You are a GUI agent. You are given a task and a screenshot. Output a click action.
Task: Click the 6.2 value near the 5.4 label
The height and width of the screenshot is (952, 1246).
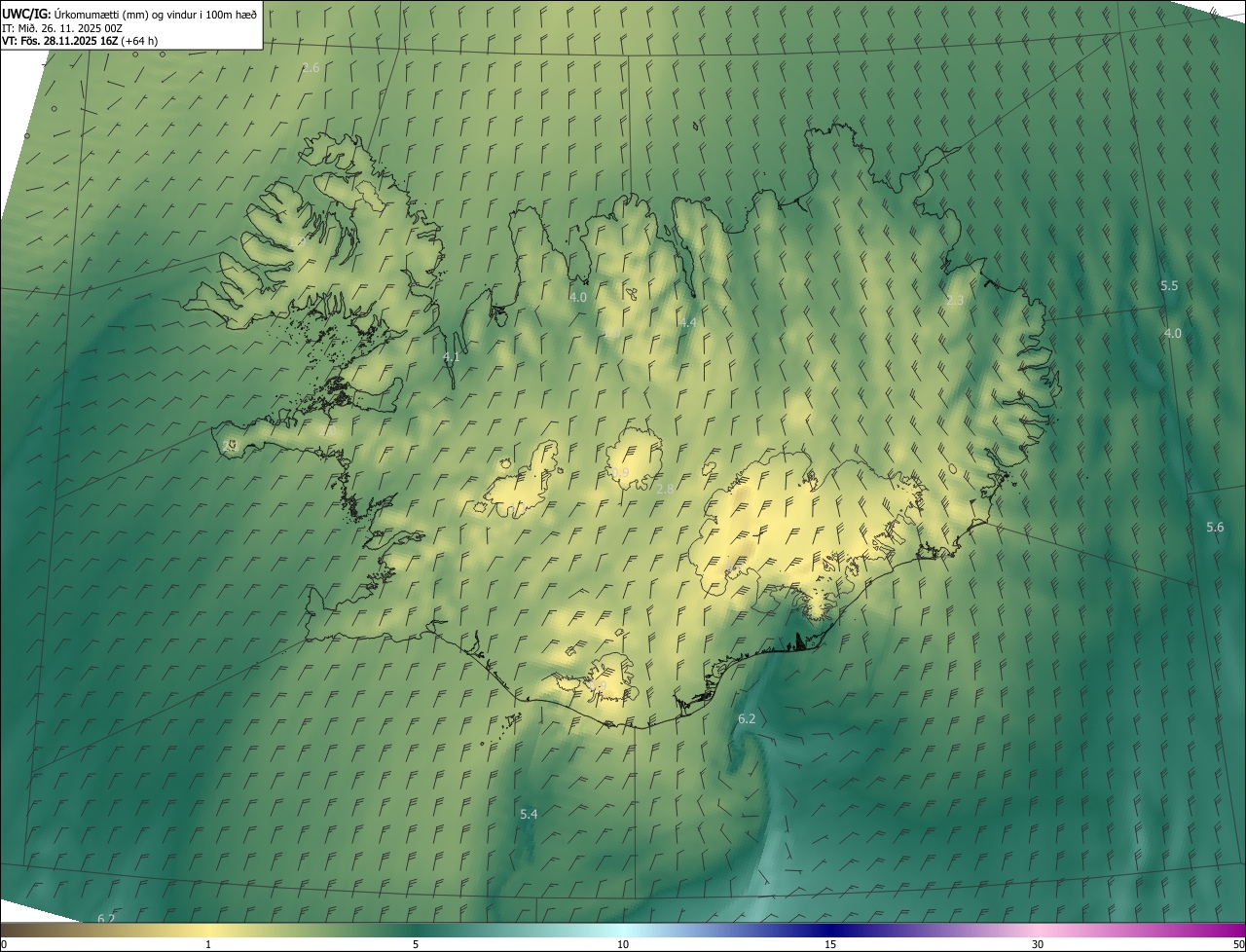747,718
